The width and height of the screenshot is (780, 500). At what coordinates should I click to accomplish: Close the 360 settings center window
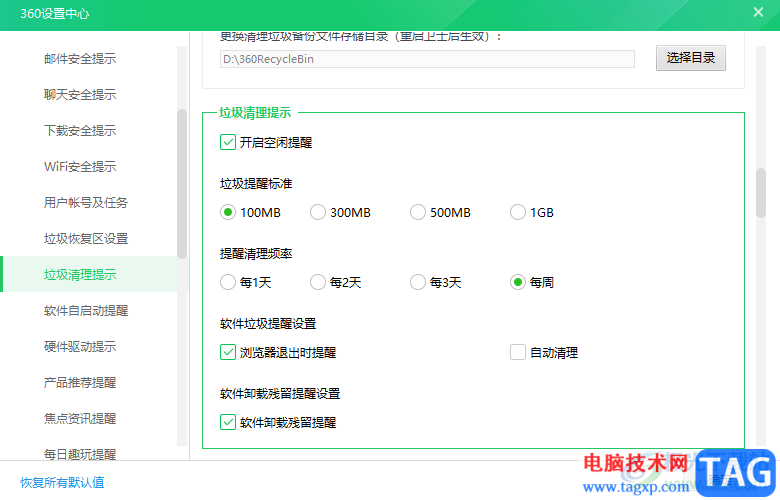pos(758,12)
